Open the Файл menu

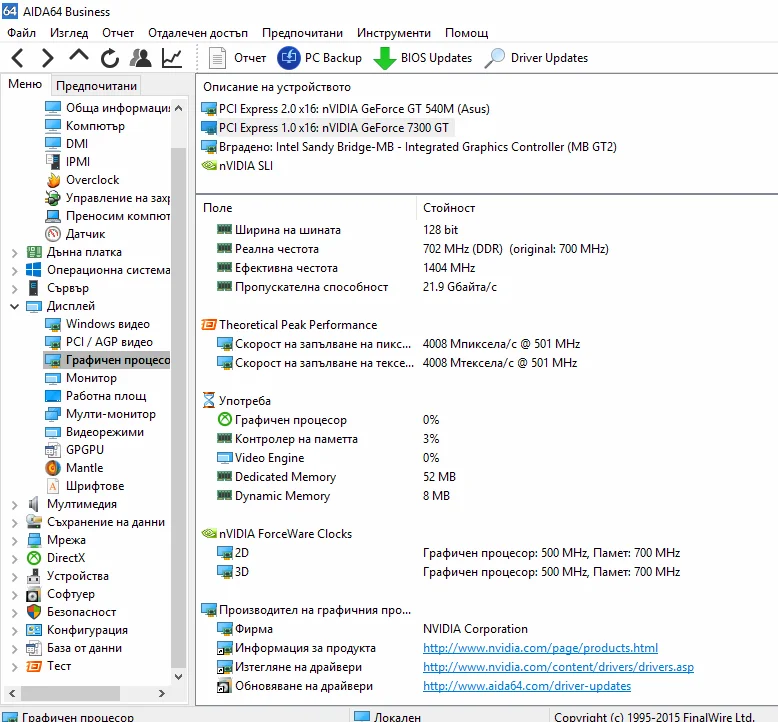click(21, 33)
